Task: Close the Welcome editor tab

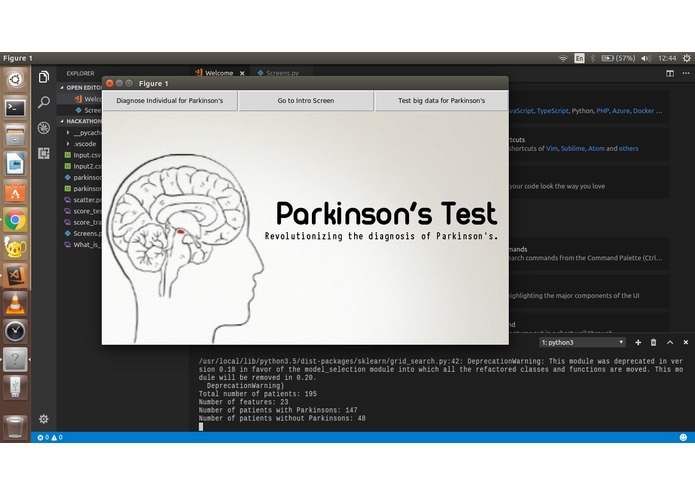Action: pos(242,73)
